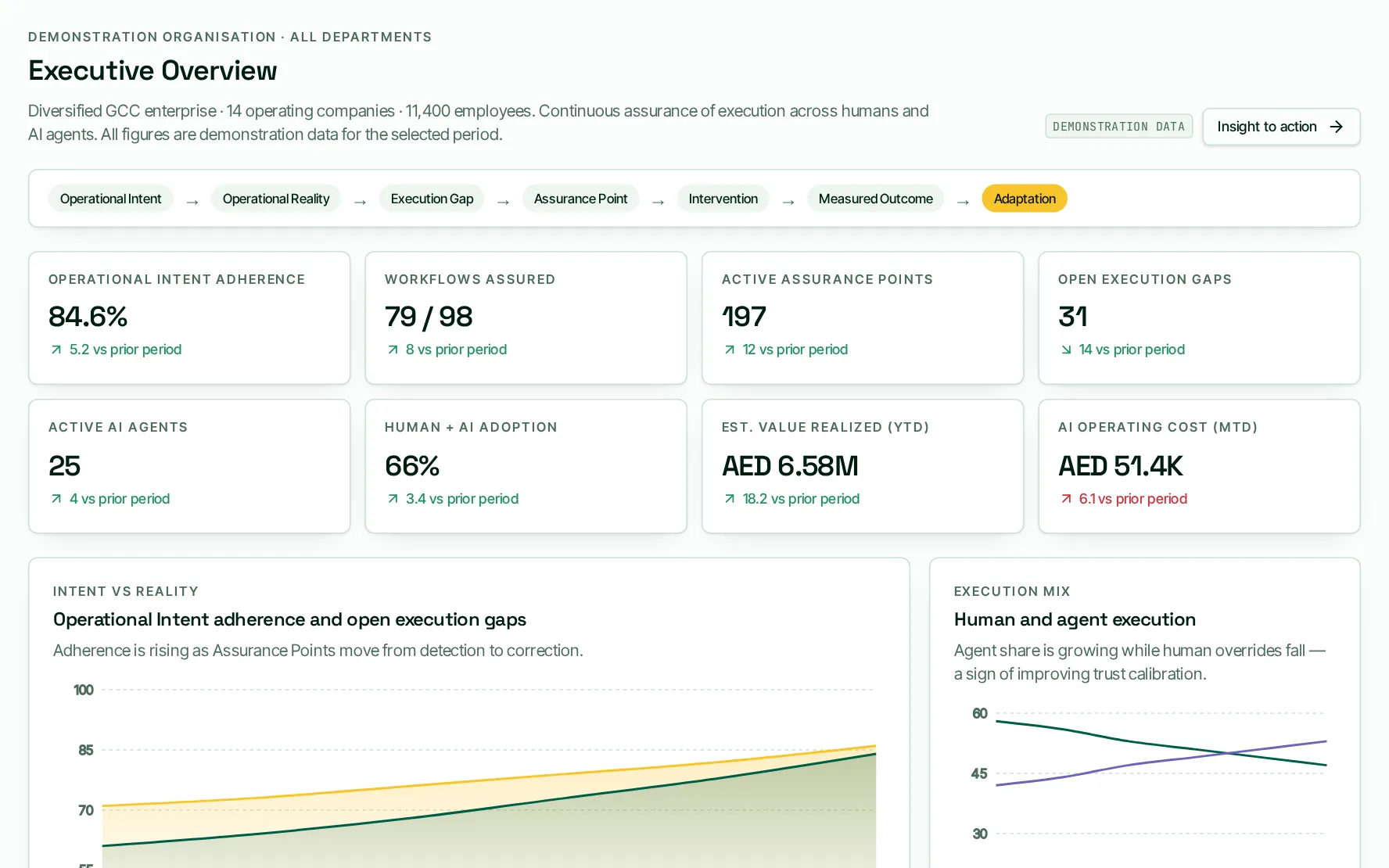The image size is (1389, 868).
Task: Click the AED 6.58M value
Action: coord(790,466)
